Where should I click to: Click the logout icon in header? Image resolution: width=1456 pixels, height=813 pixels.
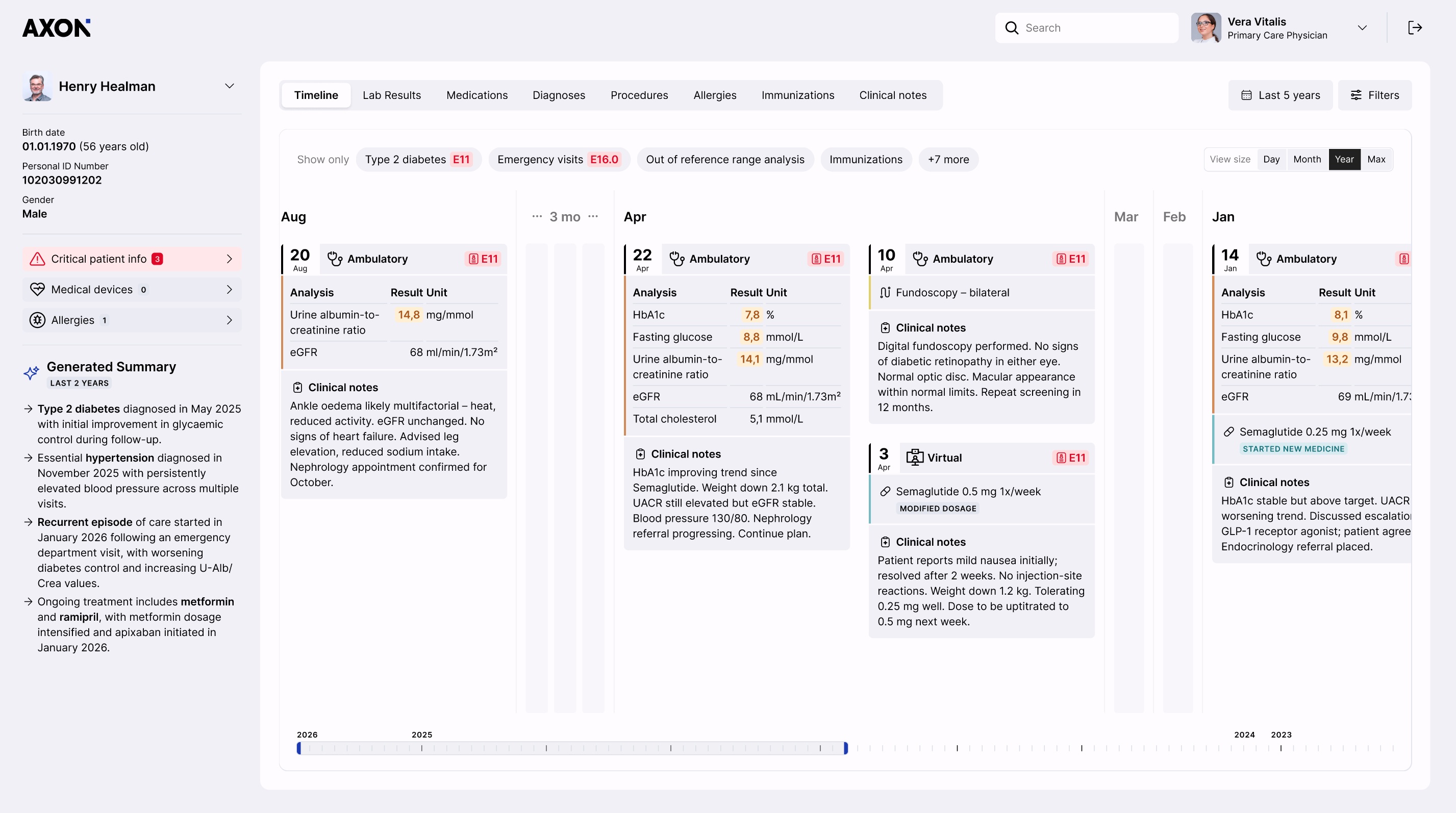1415,28
